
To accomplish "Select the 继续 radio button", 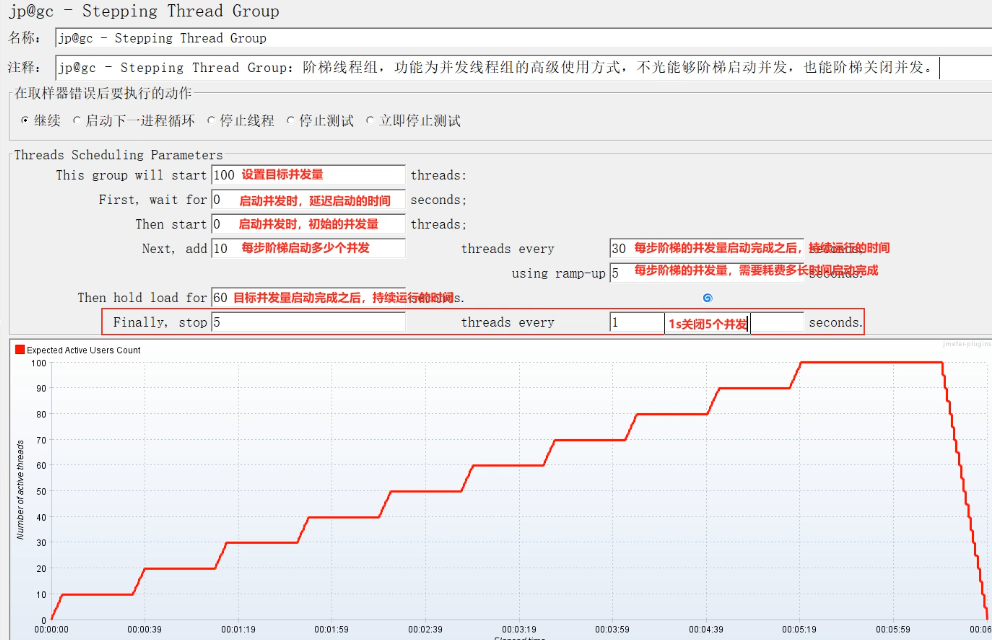I will point(26,121).
